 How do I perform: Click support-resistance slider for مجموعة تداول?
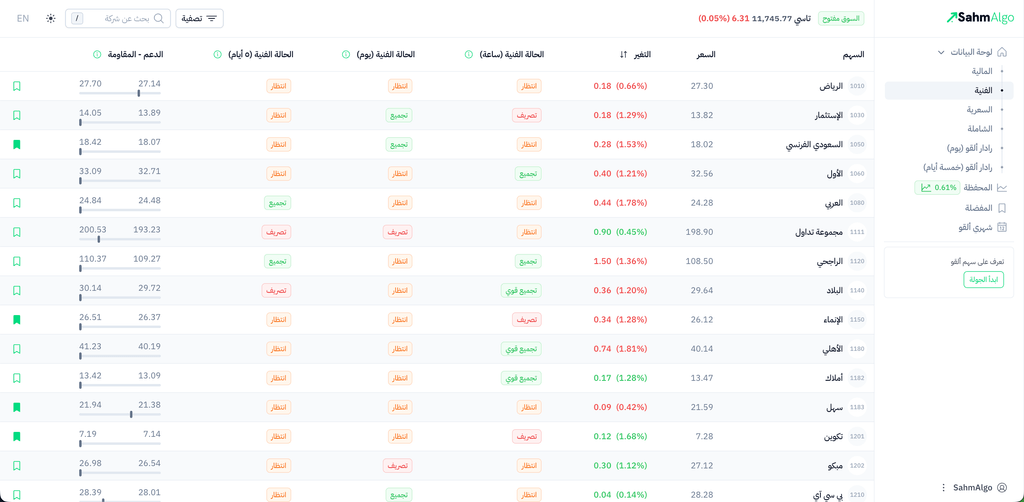tap(120, 239)
